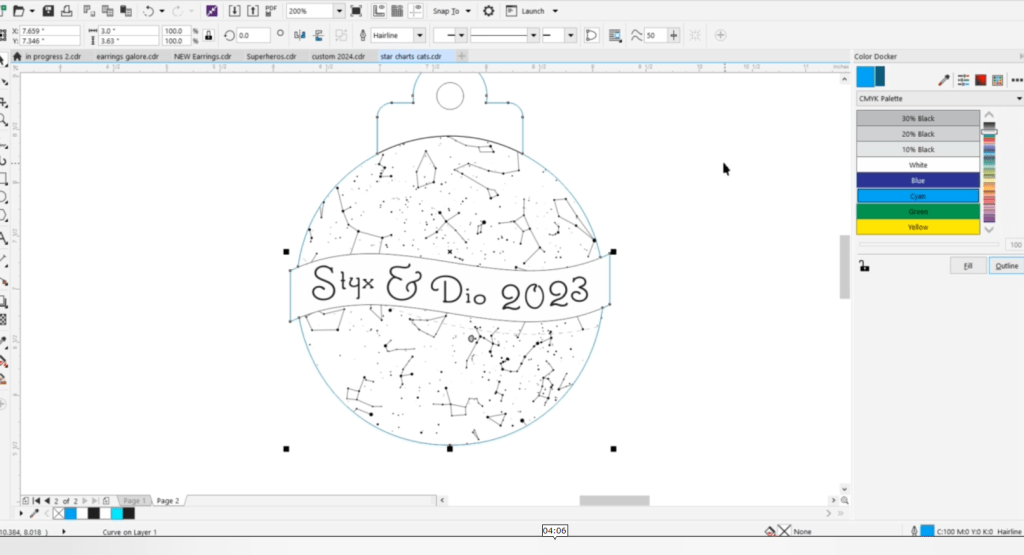This screenshot has height=555, width=1024.
Task: Toggle the lock icon in Color Docker
Action: (x=864, y=266)
